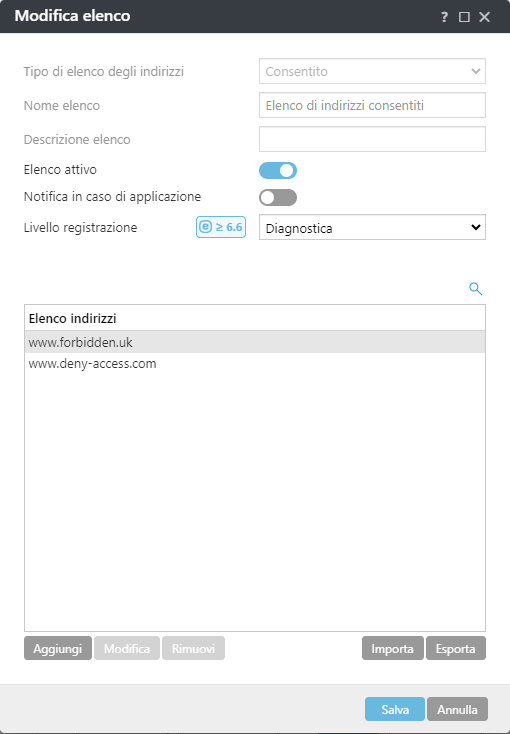Viewport: 510px width, 734px height.
Task: Close dialog with the X icon
Action: coord(485,17)
